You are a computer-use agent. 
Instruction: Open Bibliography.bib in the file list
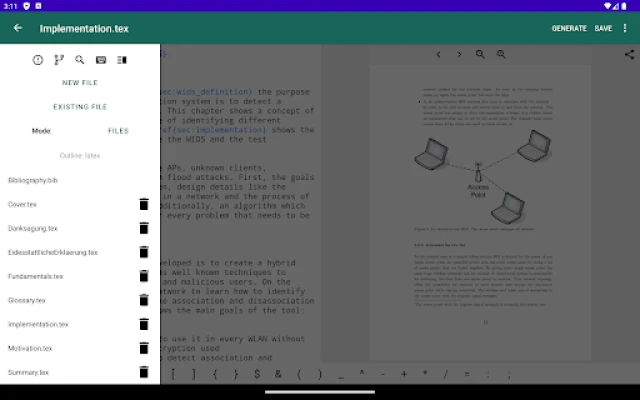point(33,180)
